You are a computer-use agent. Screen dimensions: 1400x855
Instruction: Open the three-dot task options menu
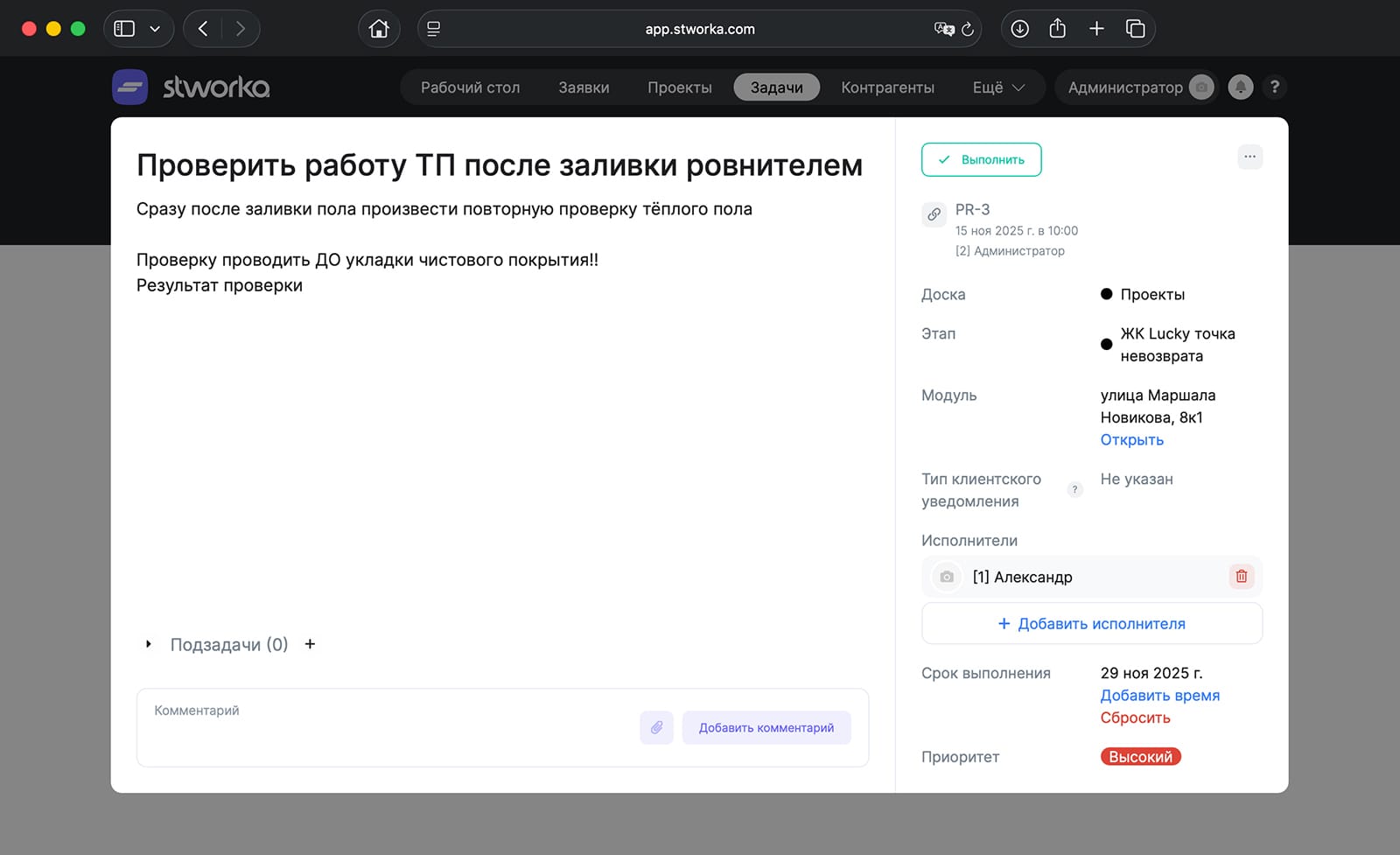tap(1249, 158)
